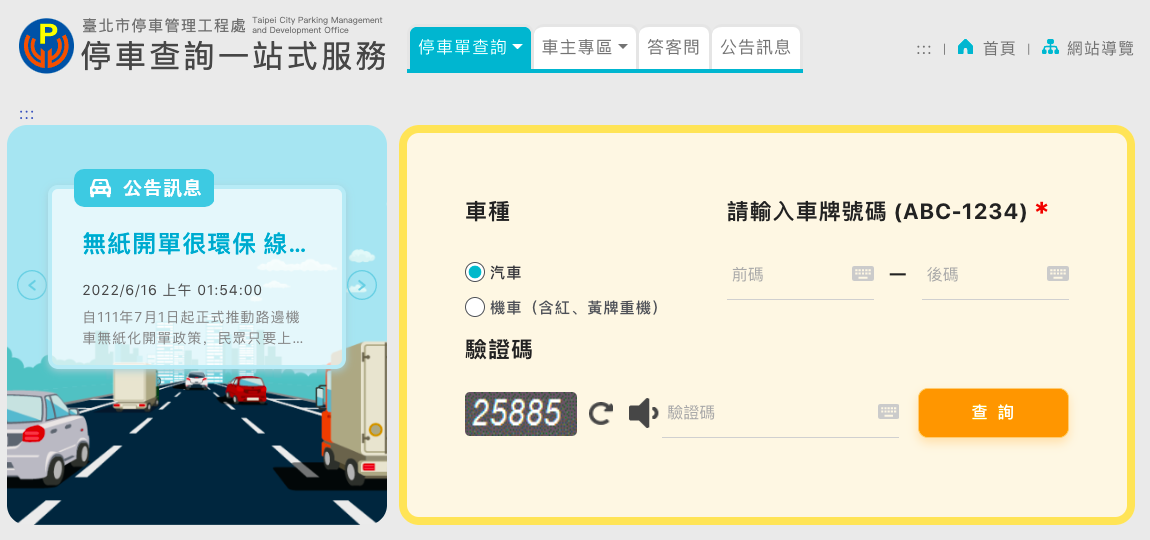Click the orange 查詢 button
Viewport: 1150px width, 540px height.
(x=993, y=412)
